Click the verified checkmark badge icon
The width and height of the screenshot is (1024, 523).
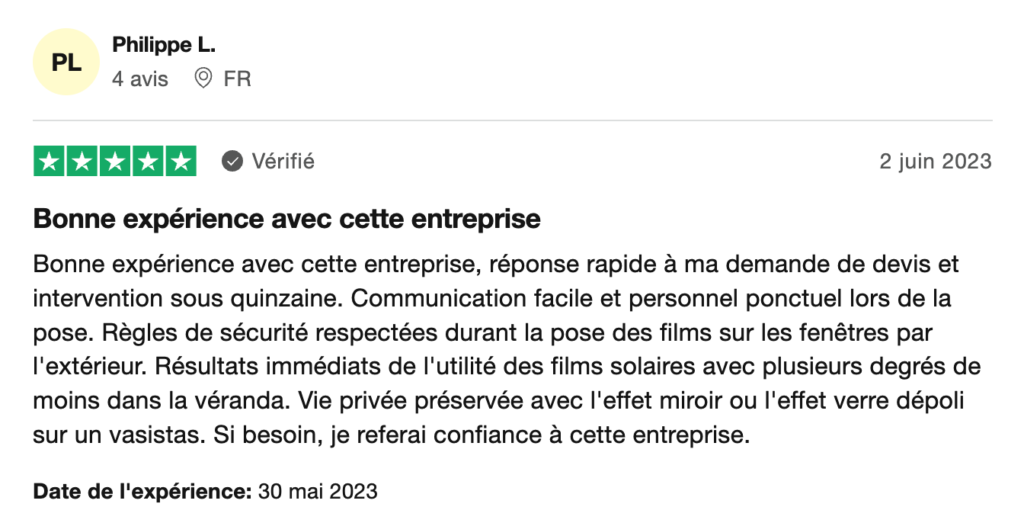232,161
